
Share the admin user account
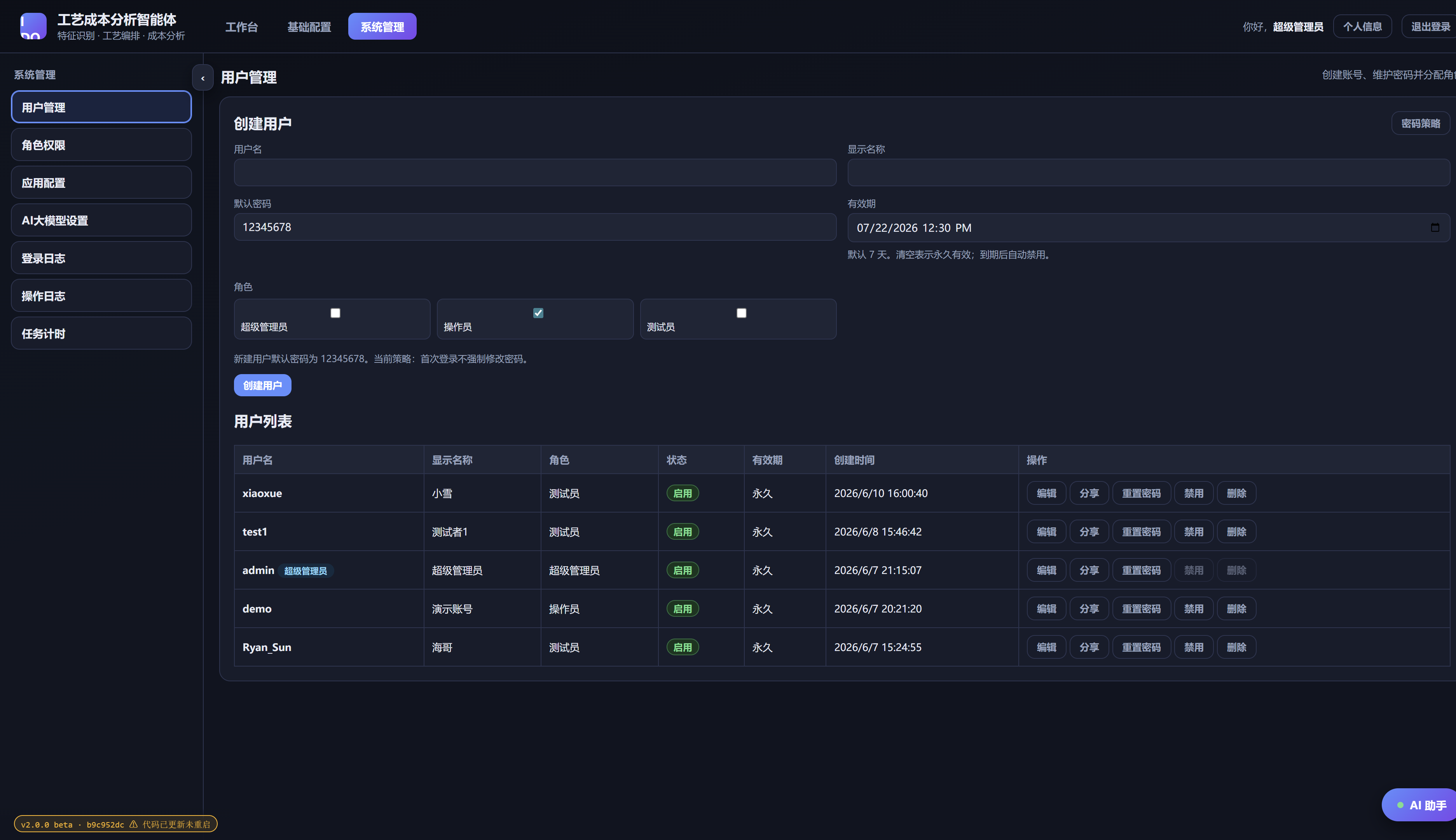coord(1089,570)
